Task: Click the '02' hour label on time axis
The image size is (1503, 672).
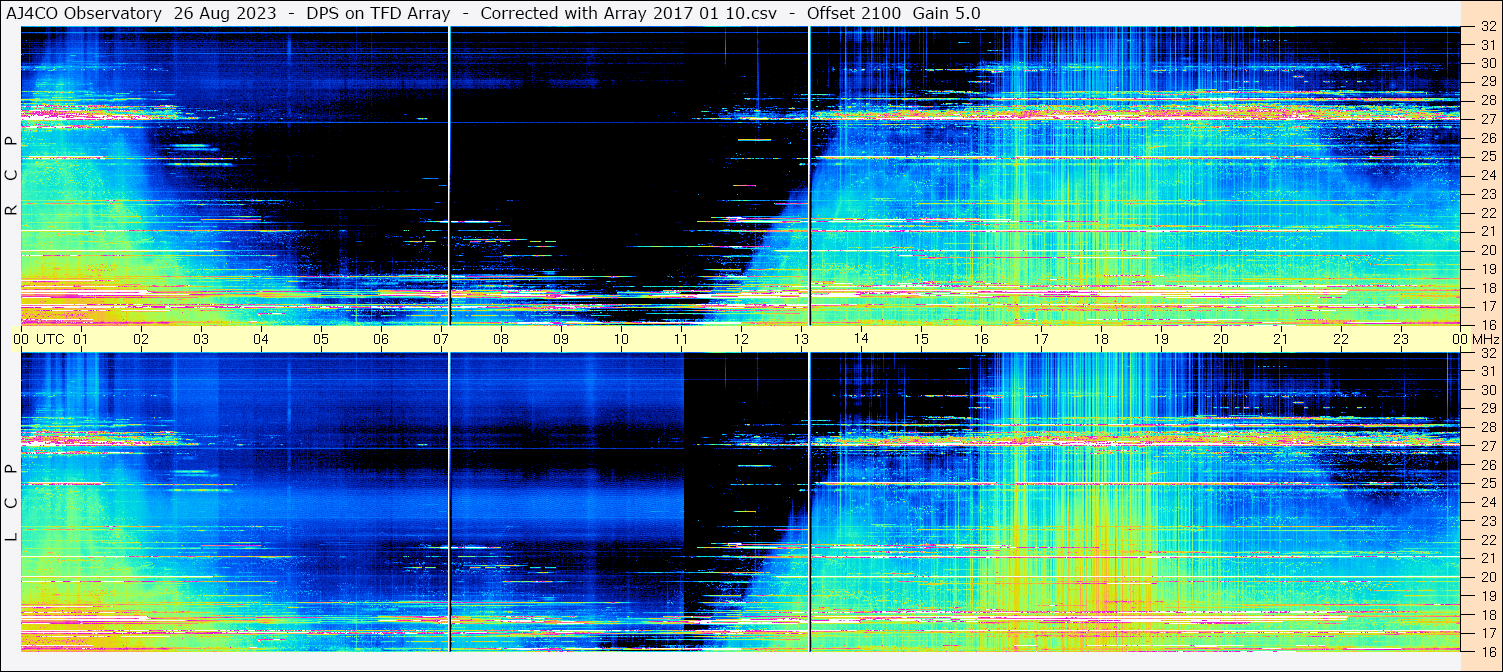Action: coord(141,339)
